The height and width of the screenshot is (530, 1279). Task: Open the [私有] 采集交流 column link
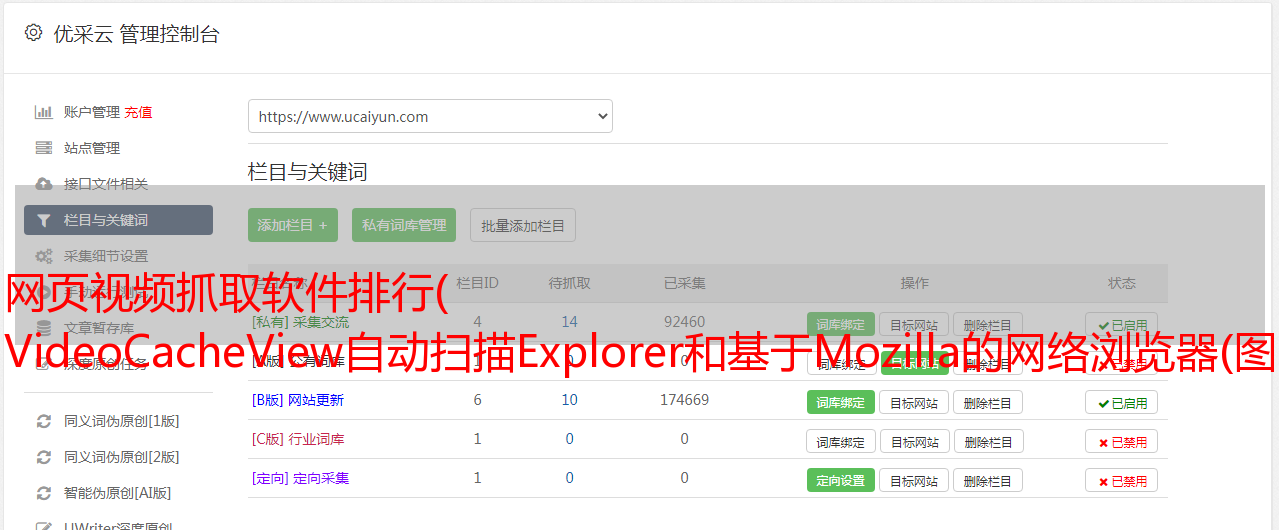click(301, 322)
